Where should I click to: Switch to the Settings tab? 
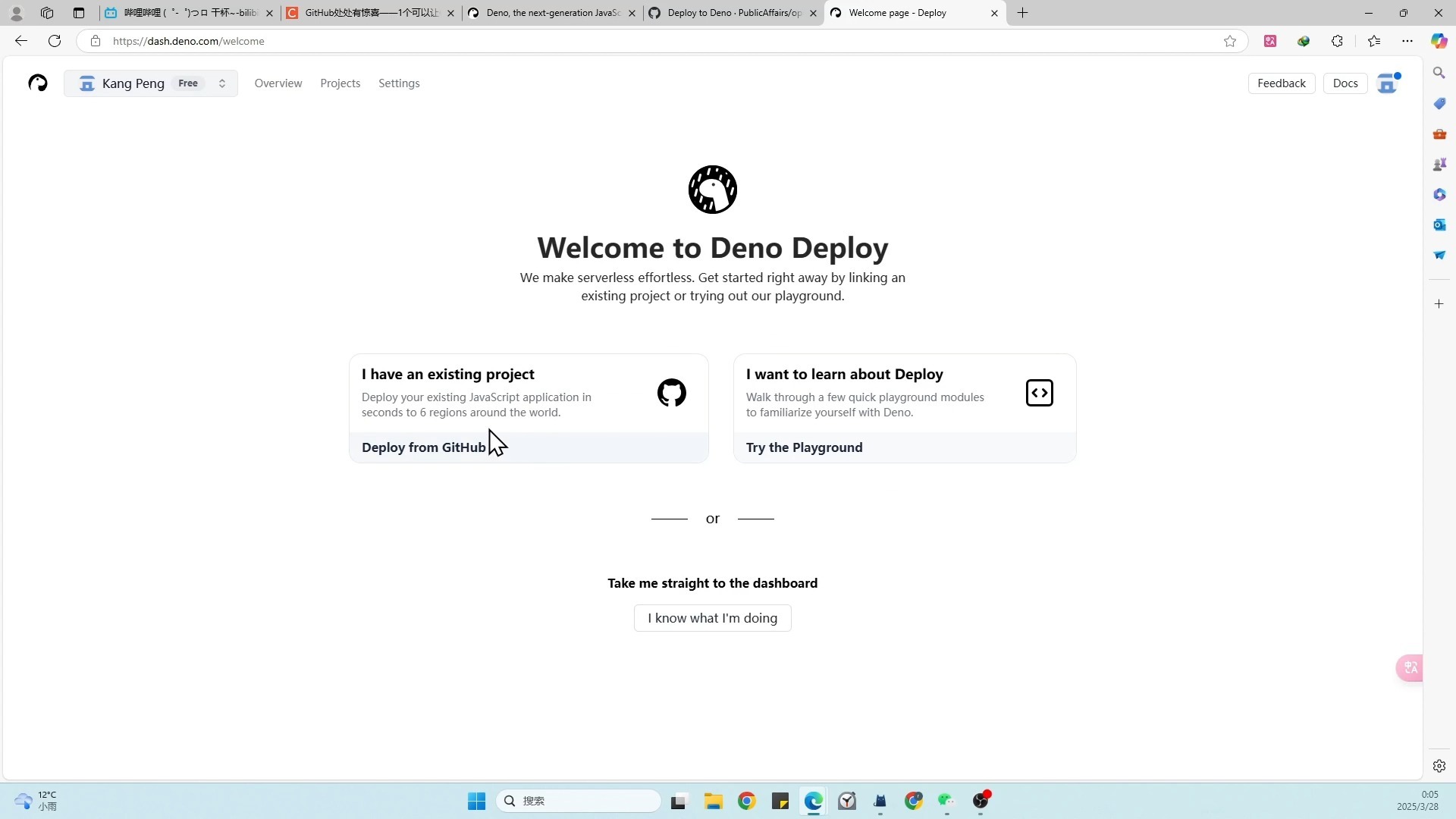[399, 83]
